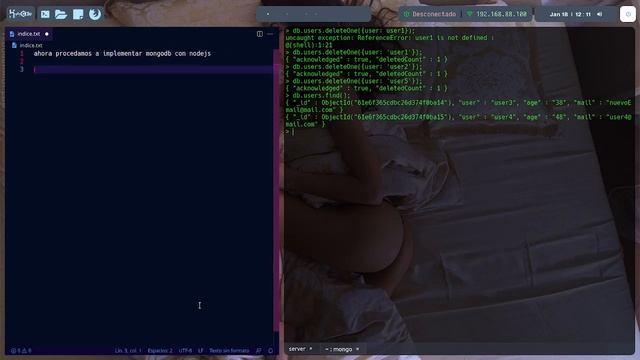
Task: Open the notes app icon in top bar
Action: [x=78, y=14]
